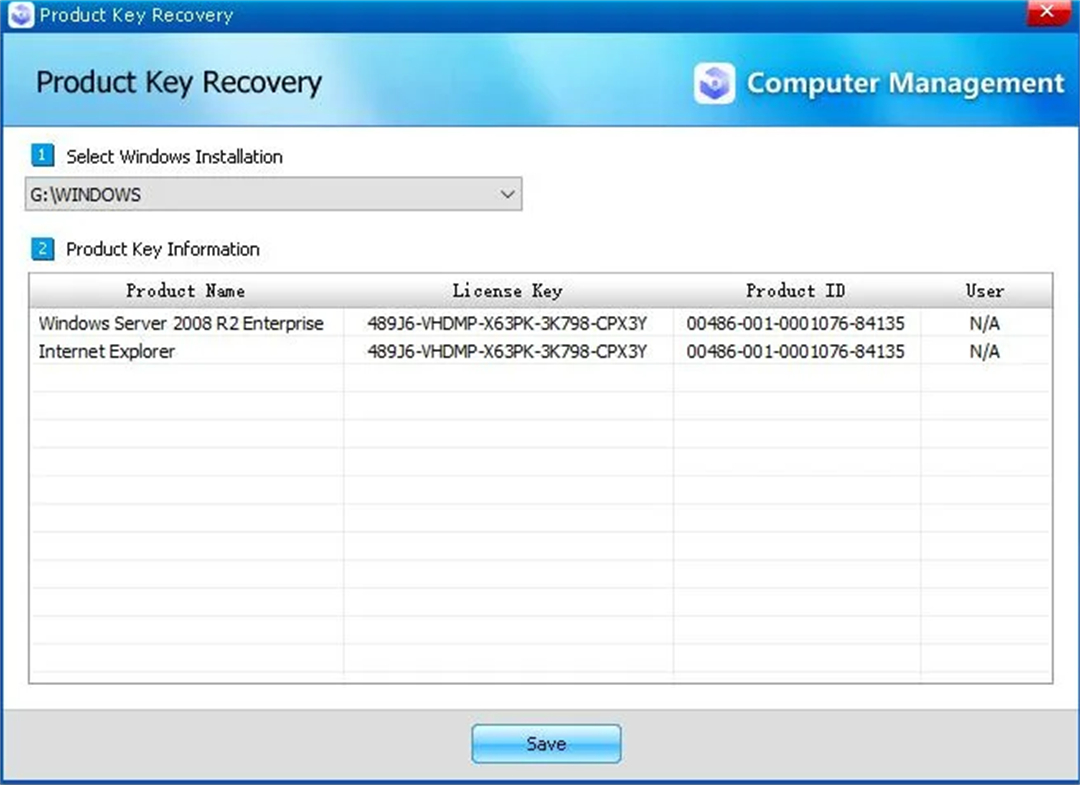Viewport: 1080px width, 785px height.
Task: Click the Product ID column header
Action: coord(795,291)
